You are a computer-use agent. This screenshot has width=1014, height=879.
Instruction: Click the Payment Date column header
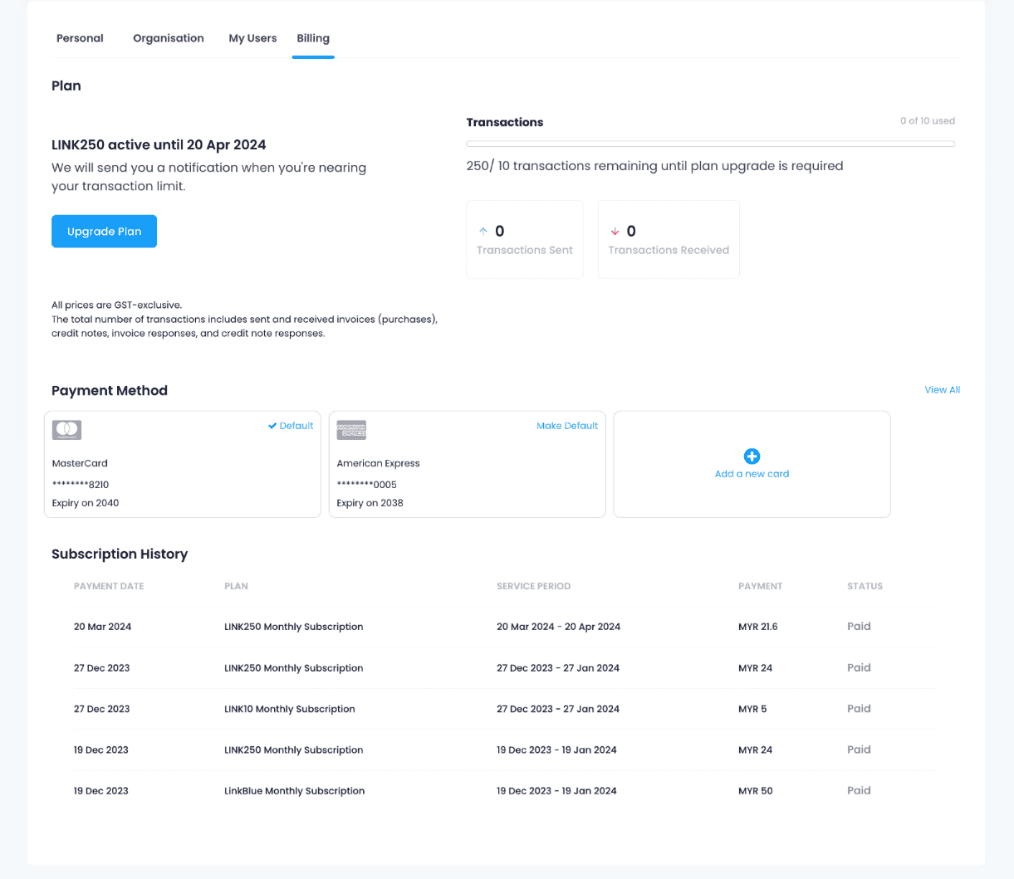pyautogui.click(x=109, y=586)
